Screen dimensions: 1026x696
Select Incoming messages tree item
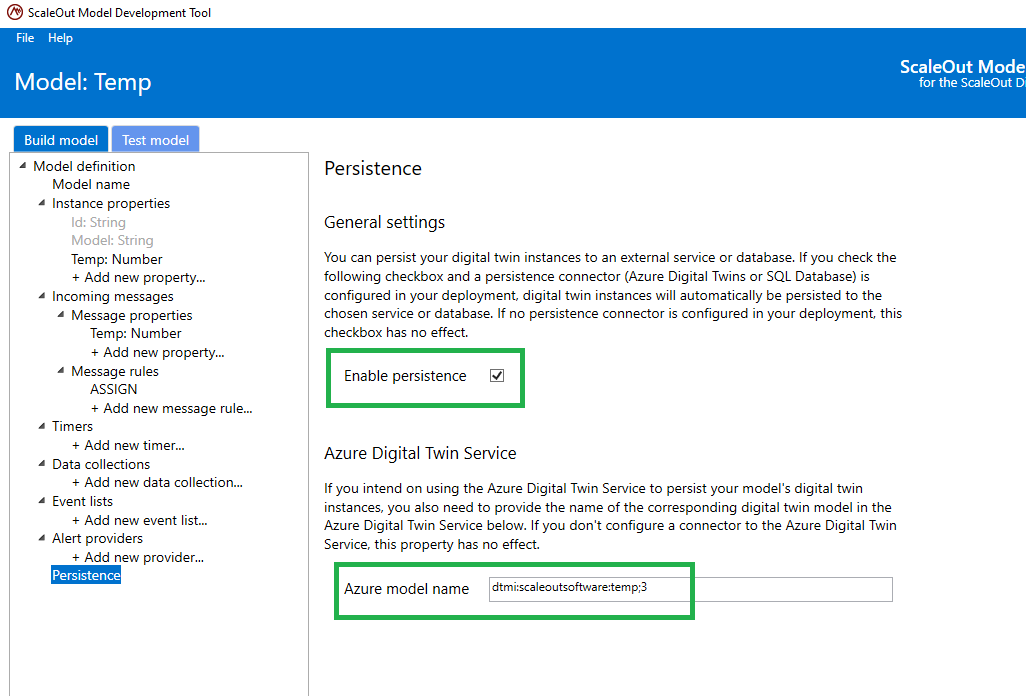113,296
